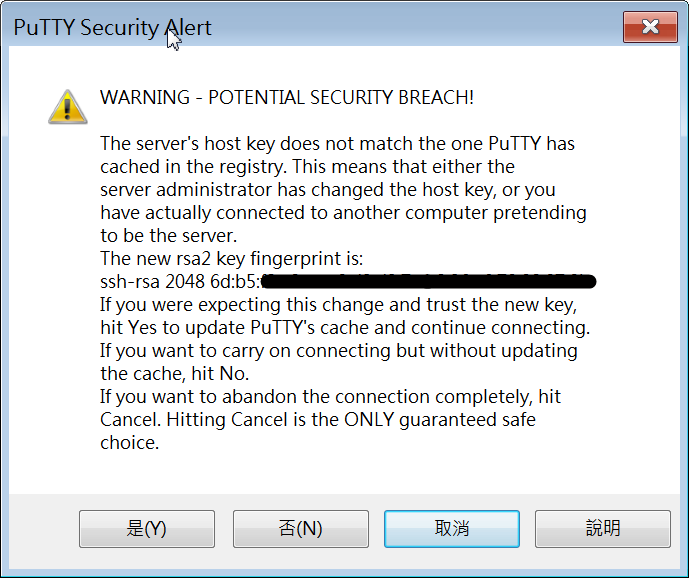Screen dimensions: 689x578
Task: Click the WARNING - POTENTIAL SECURITY BREACH heading
Action: click(287, 98)
